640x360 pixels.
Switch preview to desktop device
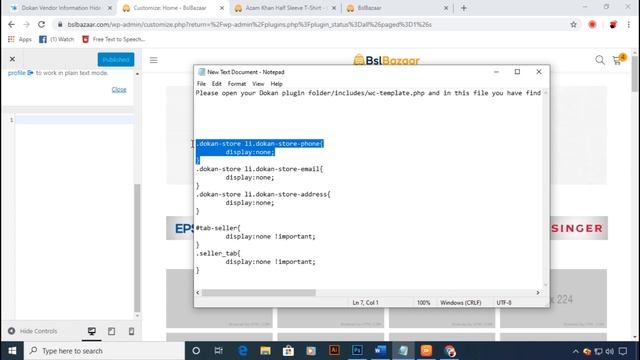[92, 331]
